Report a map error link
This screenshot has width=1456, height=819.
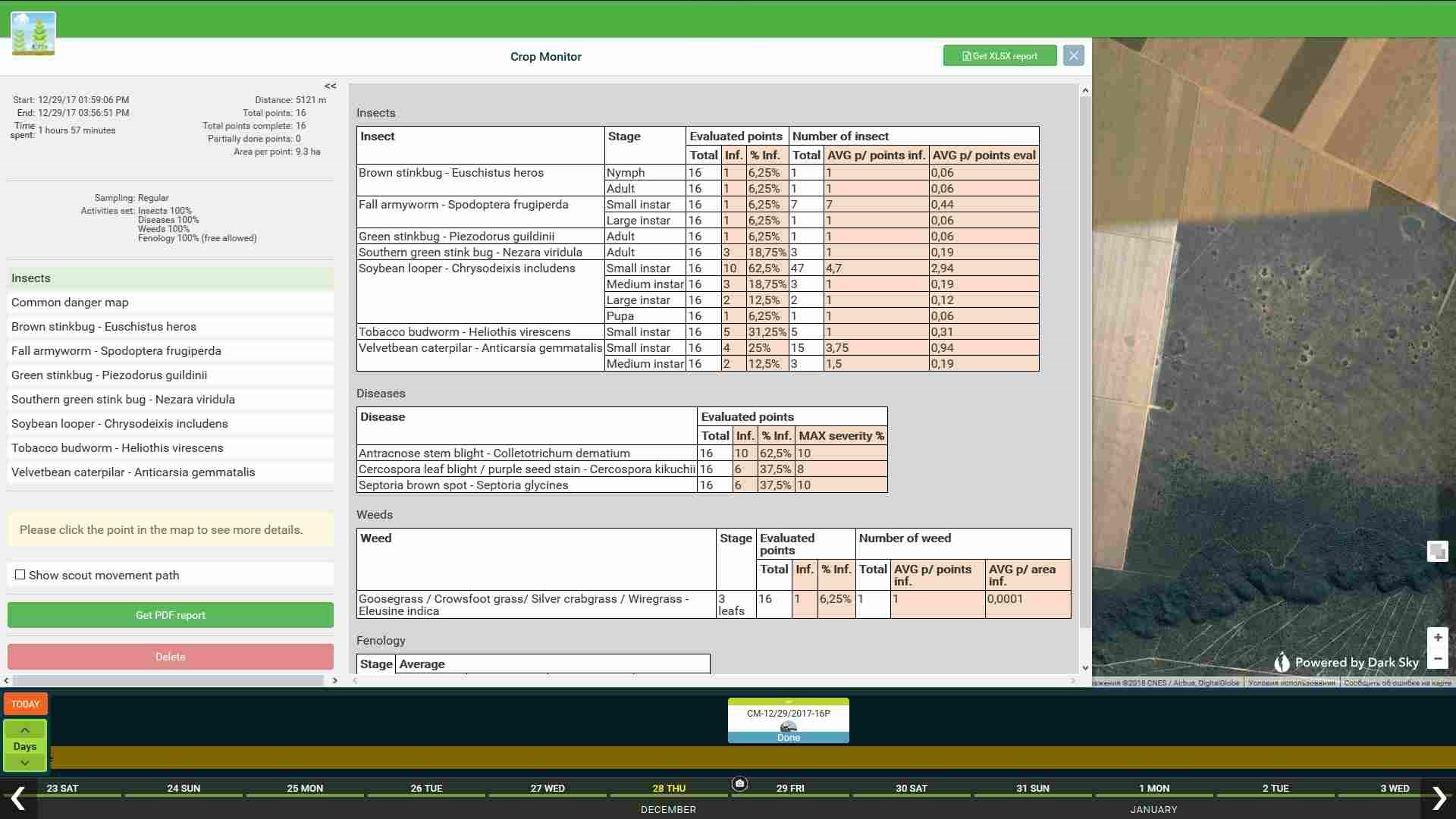pyautogui.click(x=1398, y=683)
